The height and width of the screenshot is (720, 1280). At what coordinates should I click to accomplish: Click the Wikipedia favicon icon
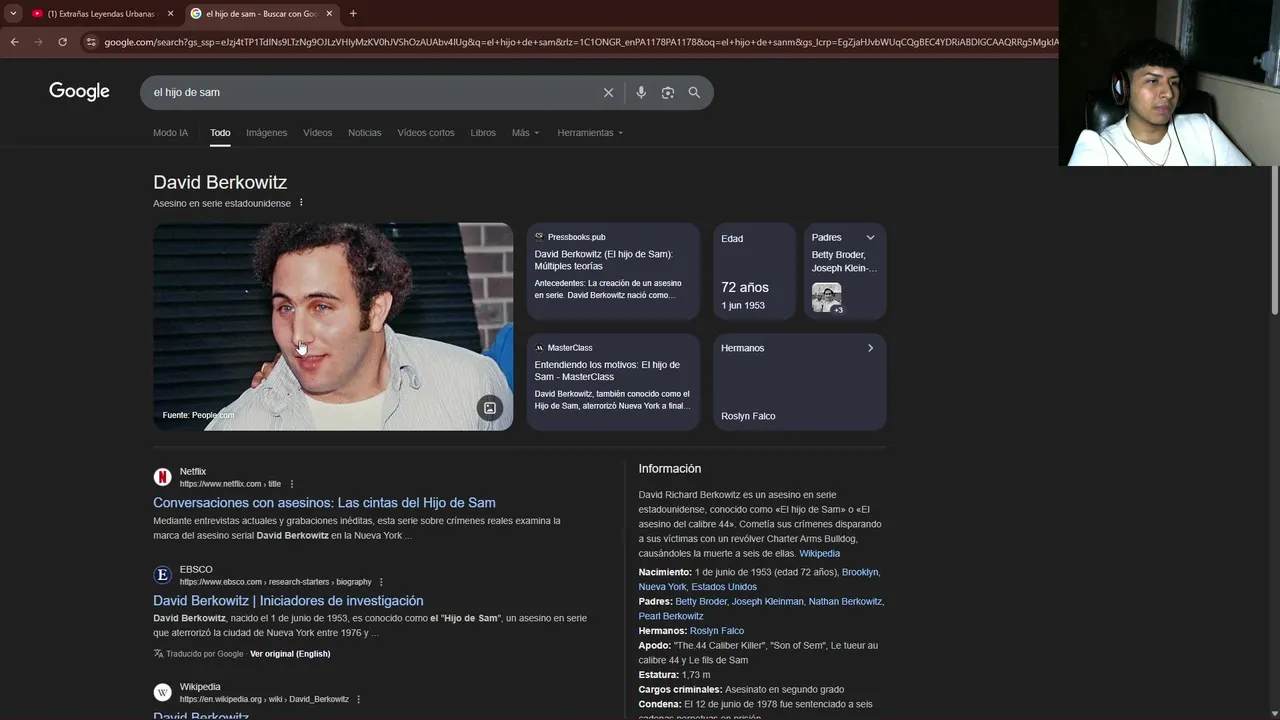tap(162, 692)
